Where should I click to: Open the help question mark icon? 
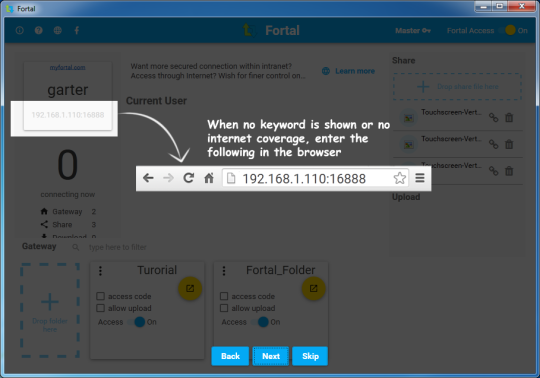click(x=39, y=30)
